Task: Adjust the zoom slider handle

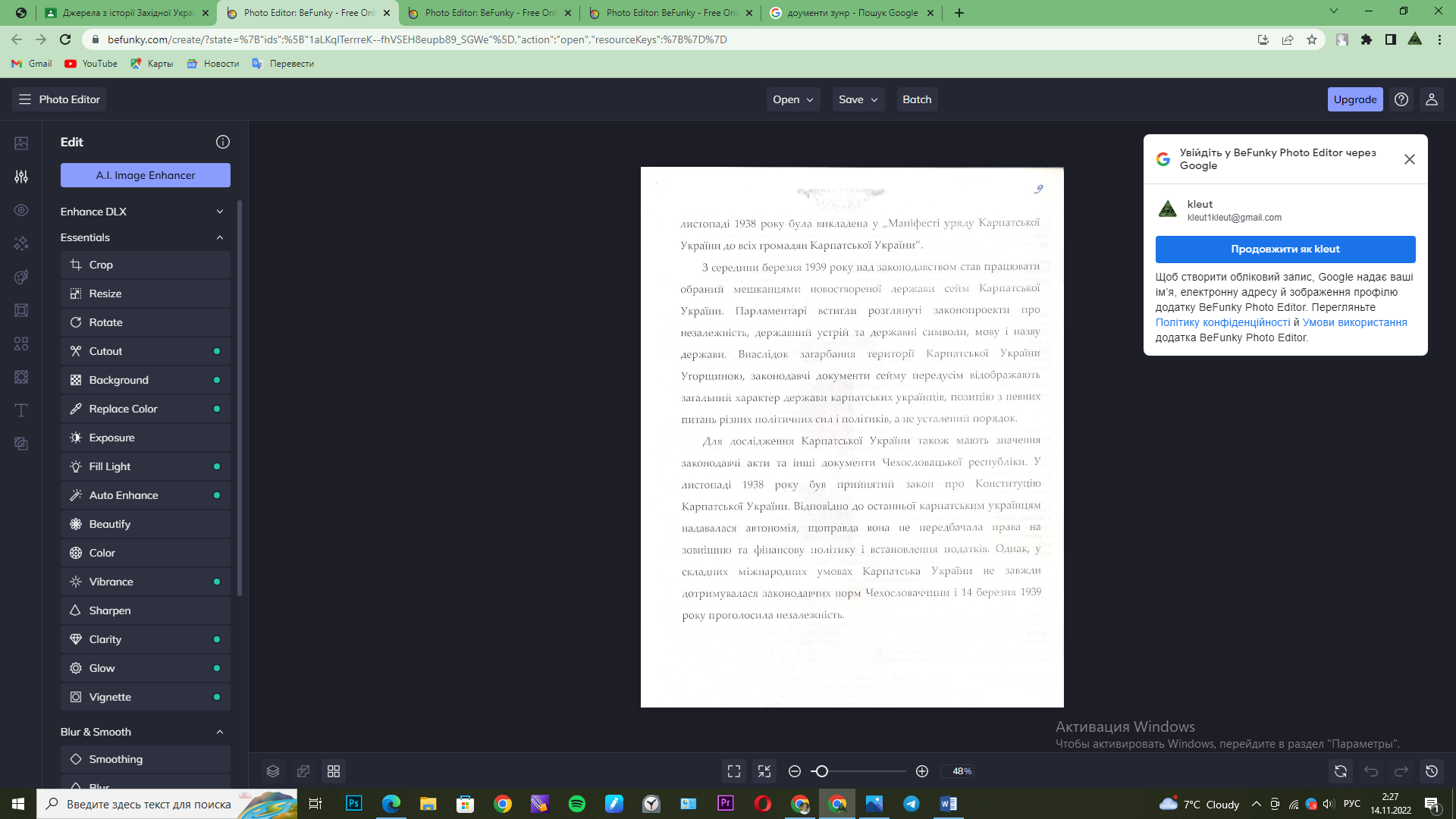Action: coord(821,771)
